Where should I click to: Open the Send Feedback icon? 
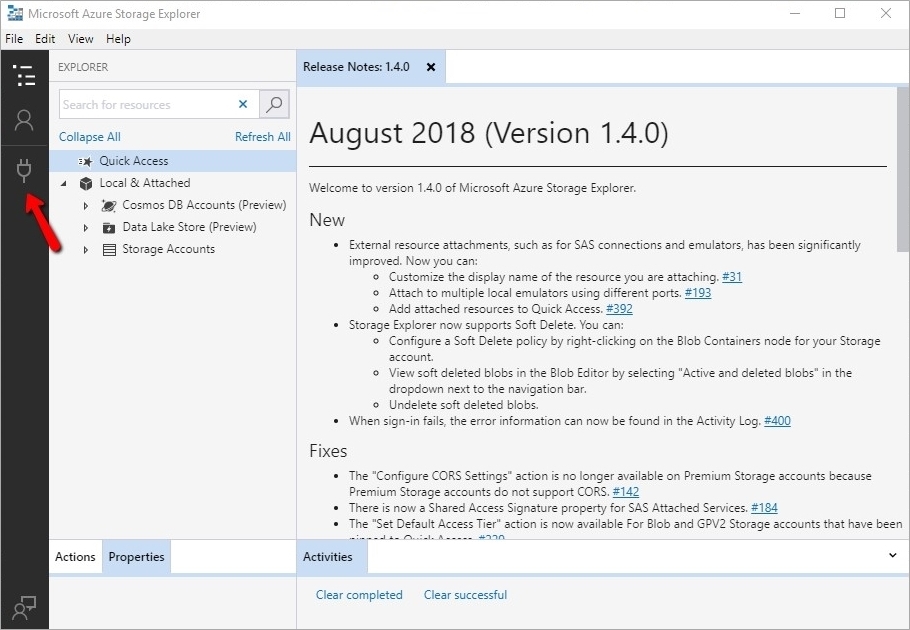24,606
